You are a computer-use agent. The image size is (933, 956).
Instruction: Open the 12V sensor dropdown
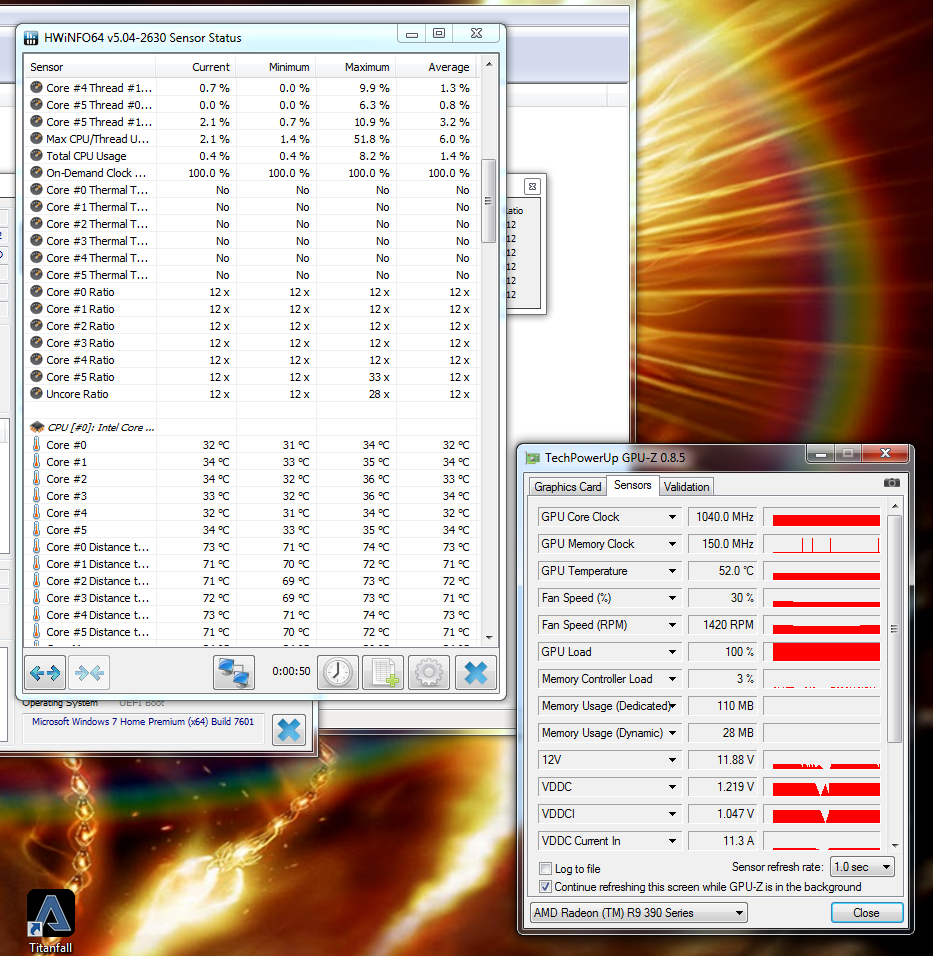point(672,760)
